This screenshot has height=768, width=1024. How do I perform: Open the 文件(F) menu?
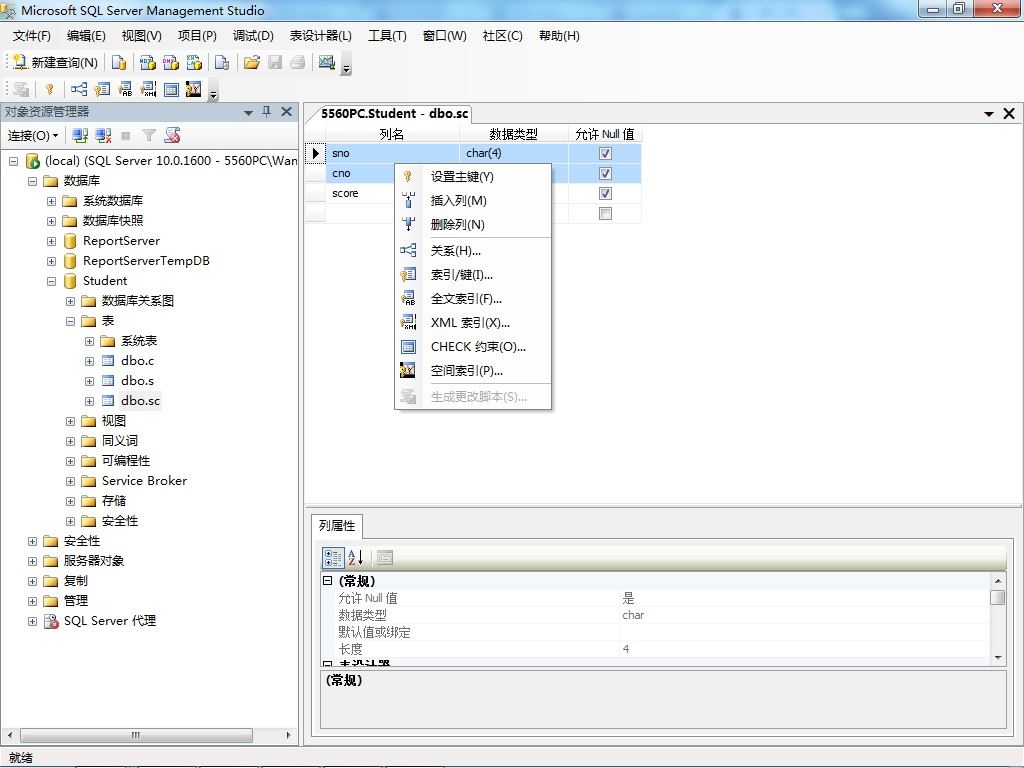pyautogui.click(x=31, y=36)
